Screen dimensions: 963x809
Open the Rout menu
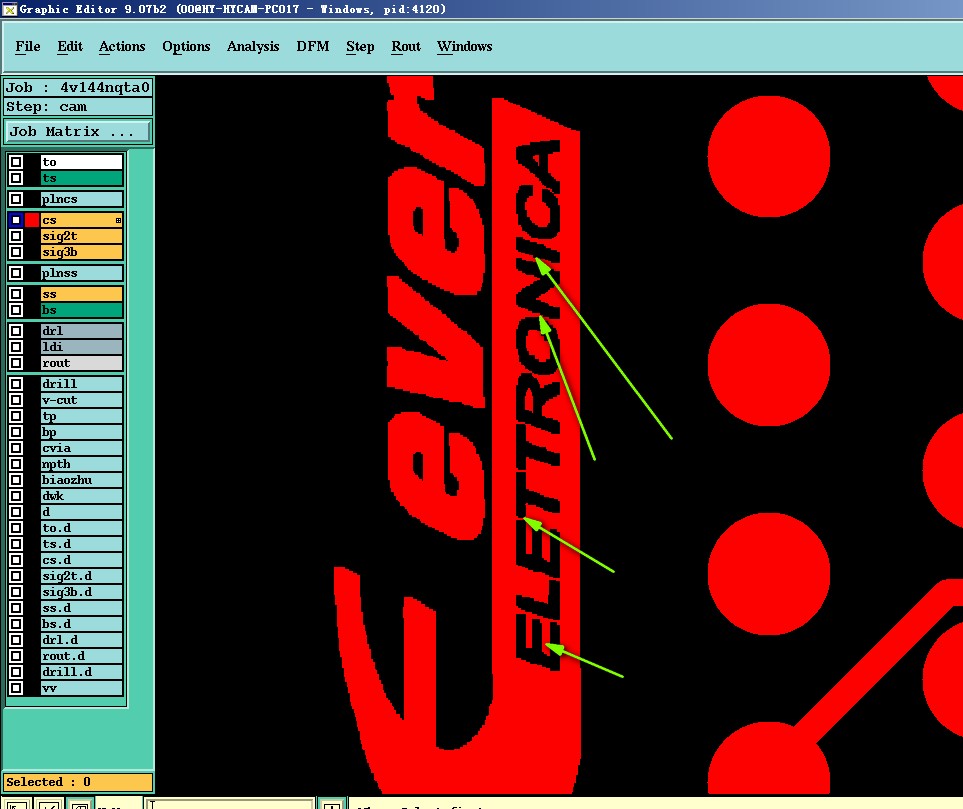pos(406,47)
